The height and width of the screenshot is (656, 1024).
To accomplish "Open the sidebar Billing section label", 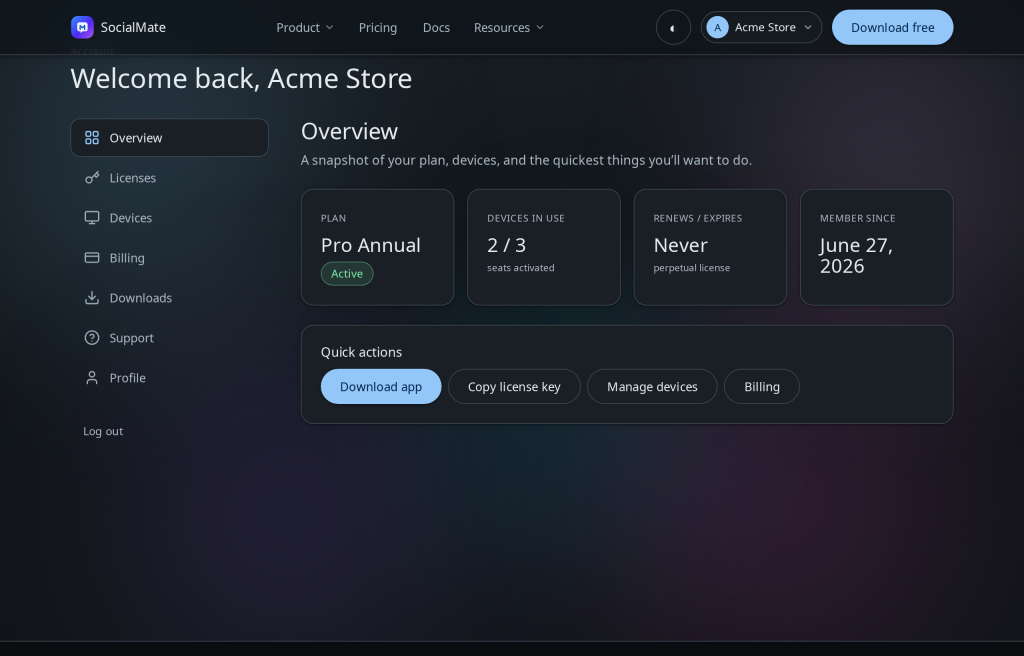I will [x=127, y=257].
